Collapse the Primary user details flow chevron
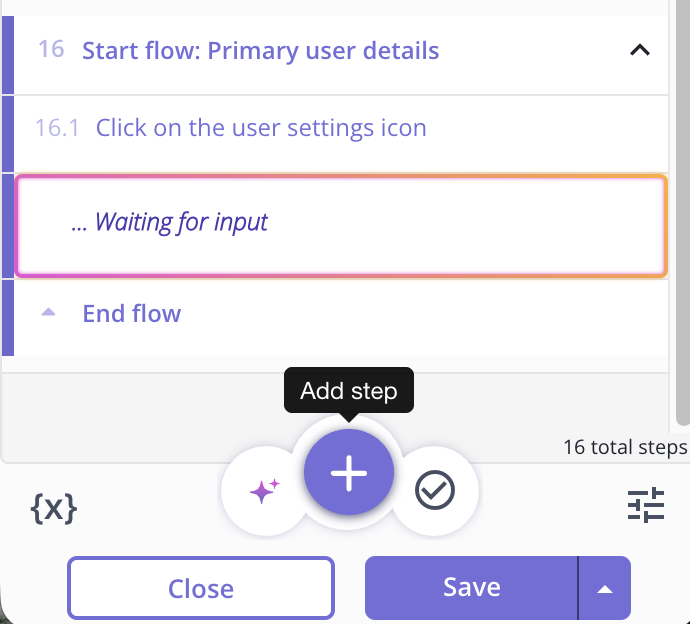690x624 pixels. pos(640,50)
